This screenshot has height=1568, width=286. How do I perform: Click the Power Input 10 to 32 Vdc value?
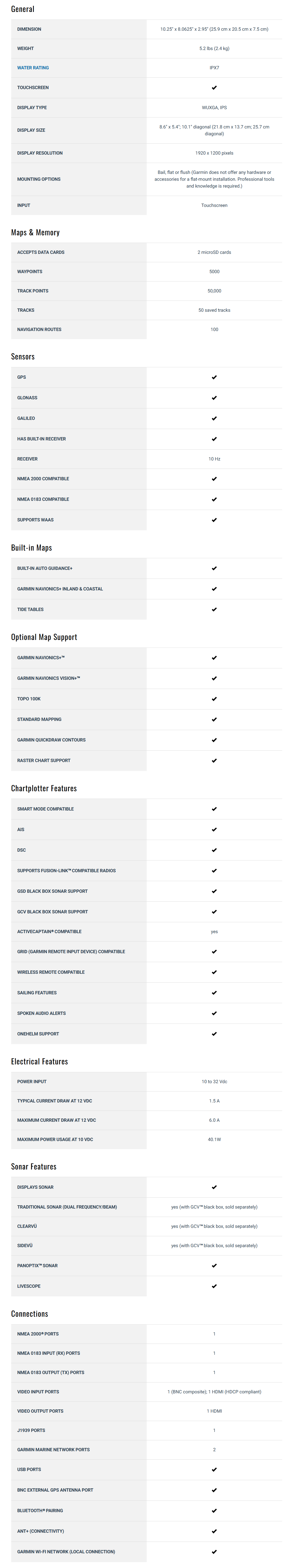click(x=214, y=1082)
